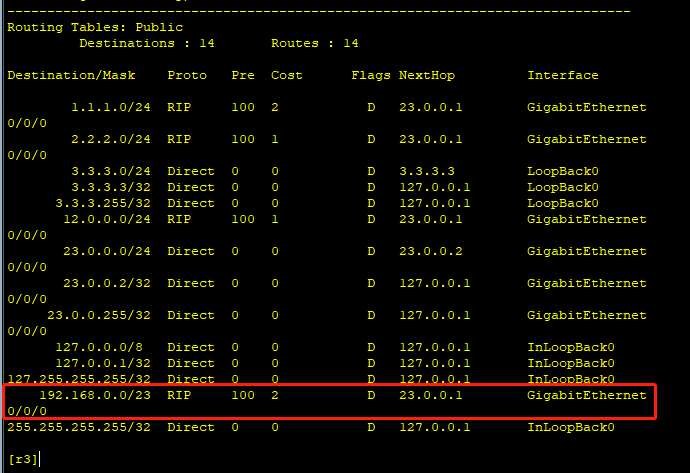
Task: Select destination 127.255.255.255/32 text
Action: [79, 379]
